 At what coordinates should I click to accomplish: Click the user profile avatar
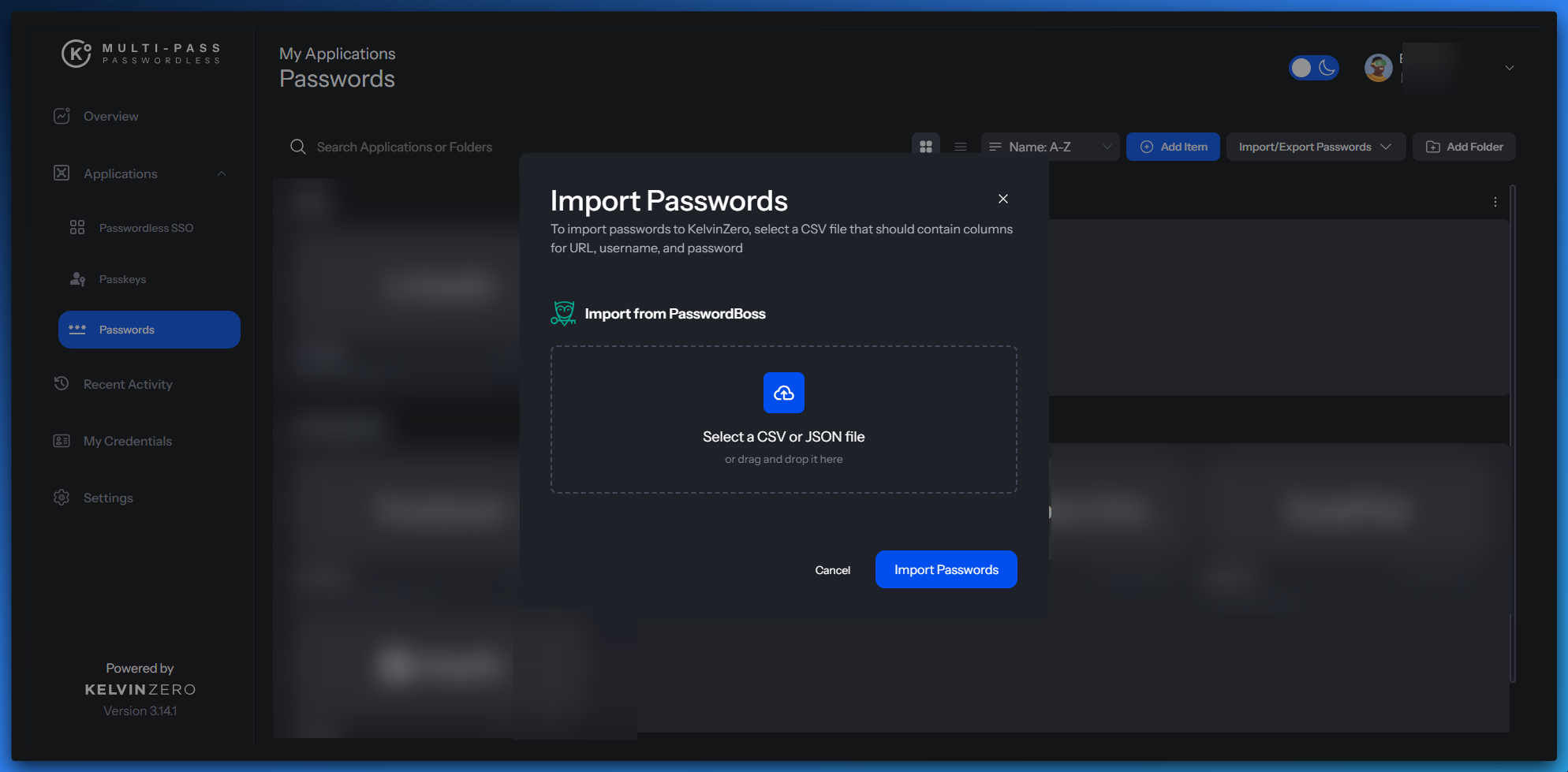[1378, 68]
